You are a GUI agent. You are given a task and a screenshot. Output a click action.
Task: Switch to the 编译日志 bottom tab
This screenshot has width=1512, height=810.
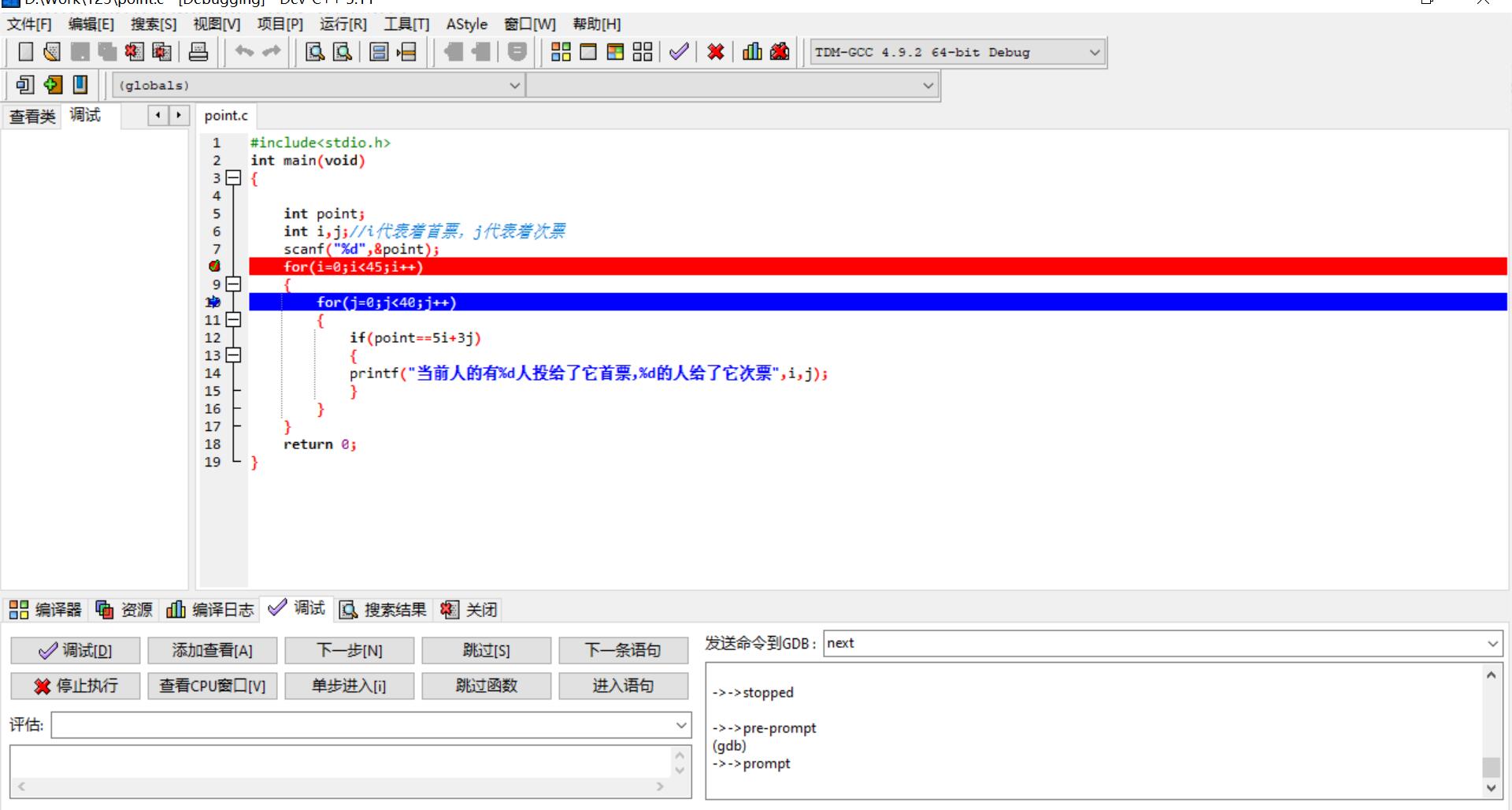[210, 609]
